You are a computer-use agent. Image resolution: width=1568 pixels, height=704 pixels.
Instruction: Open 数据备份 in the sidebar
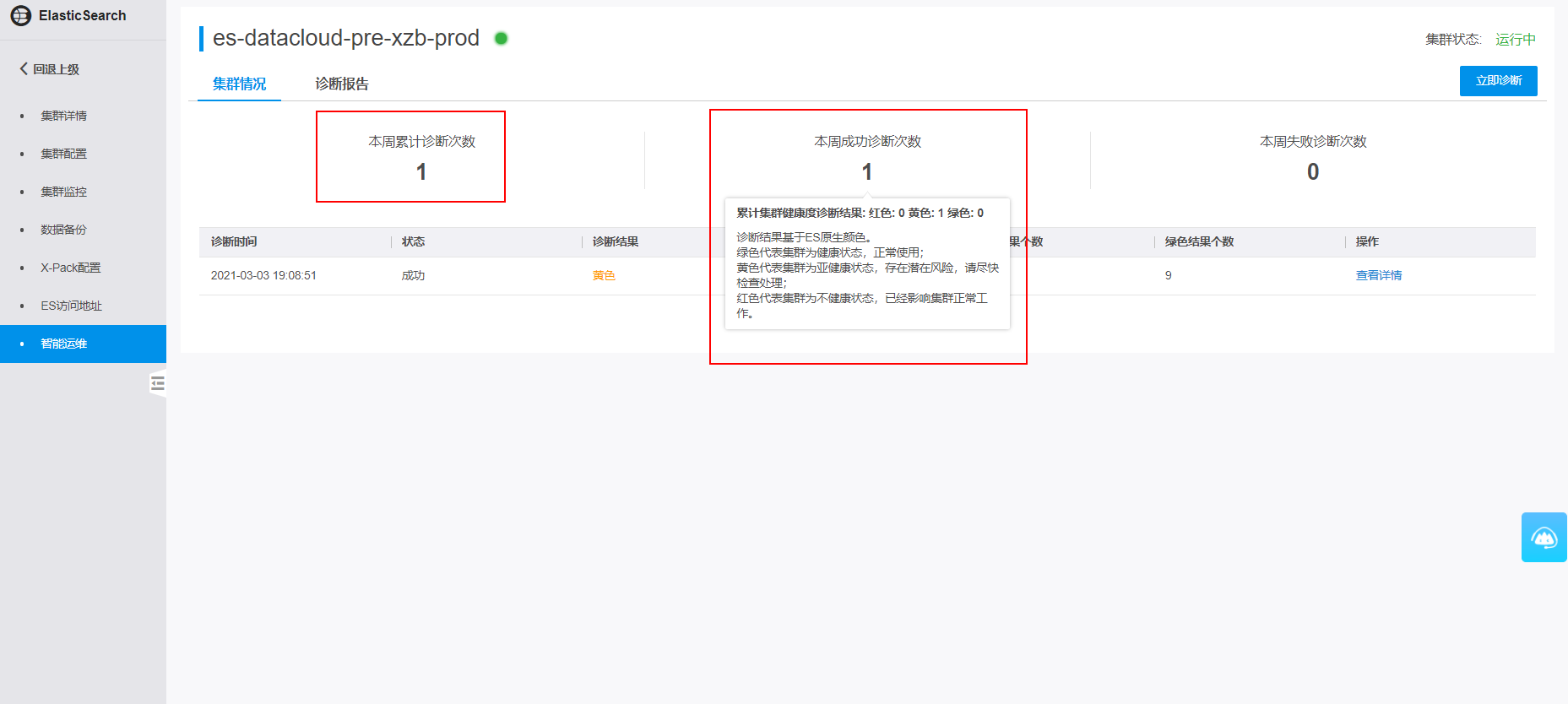coord(64,230)
